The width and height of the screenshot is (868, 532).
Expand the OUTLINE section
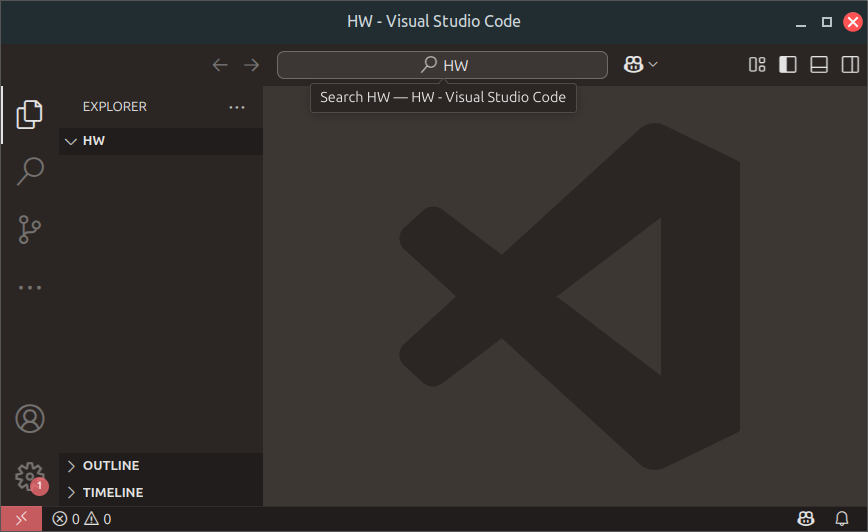tap(161, 466)
